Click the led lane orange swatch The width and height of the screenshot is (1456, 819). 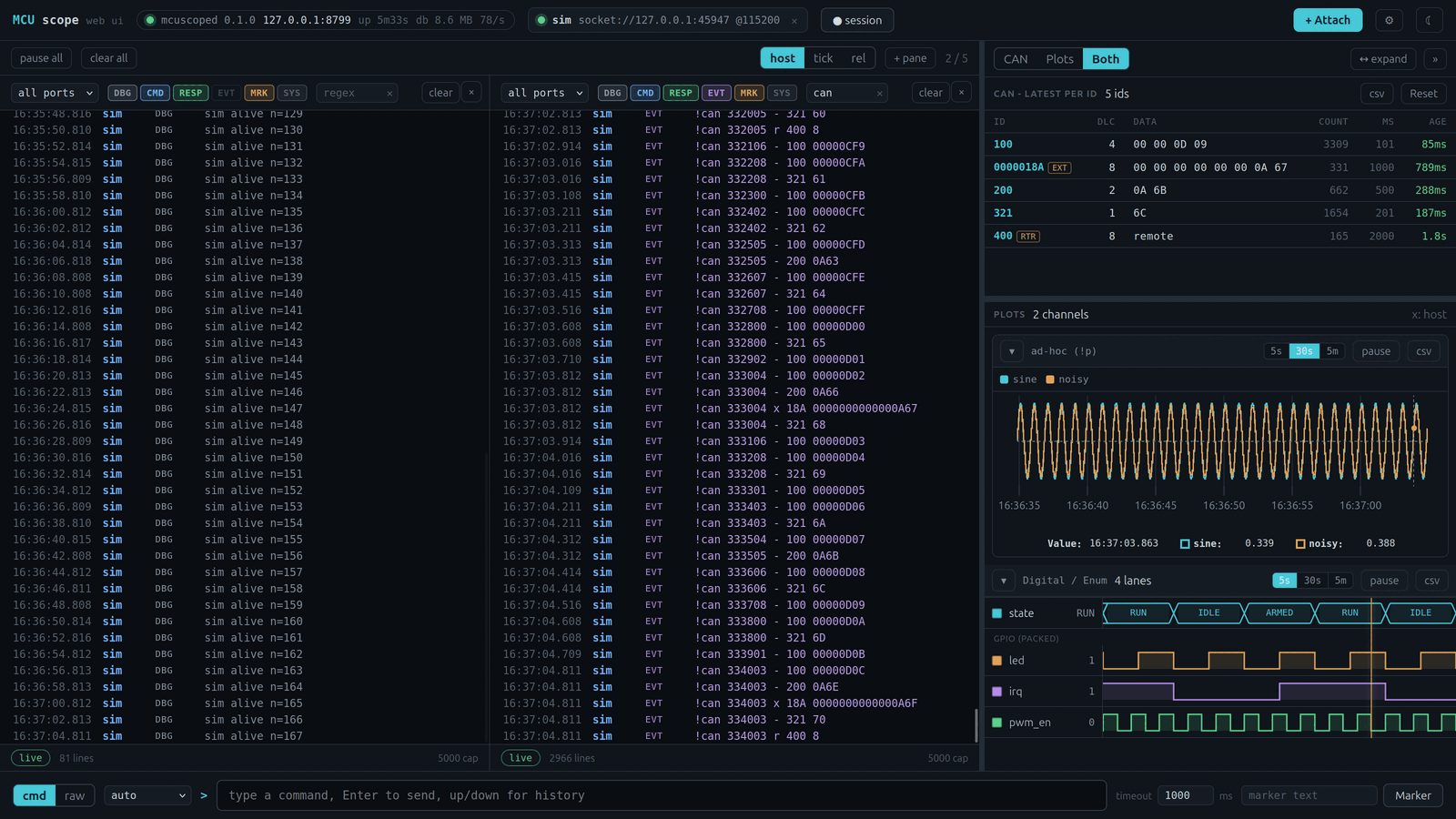[996, 661]
